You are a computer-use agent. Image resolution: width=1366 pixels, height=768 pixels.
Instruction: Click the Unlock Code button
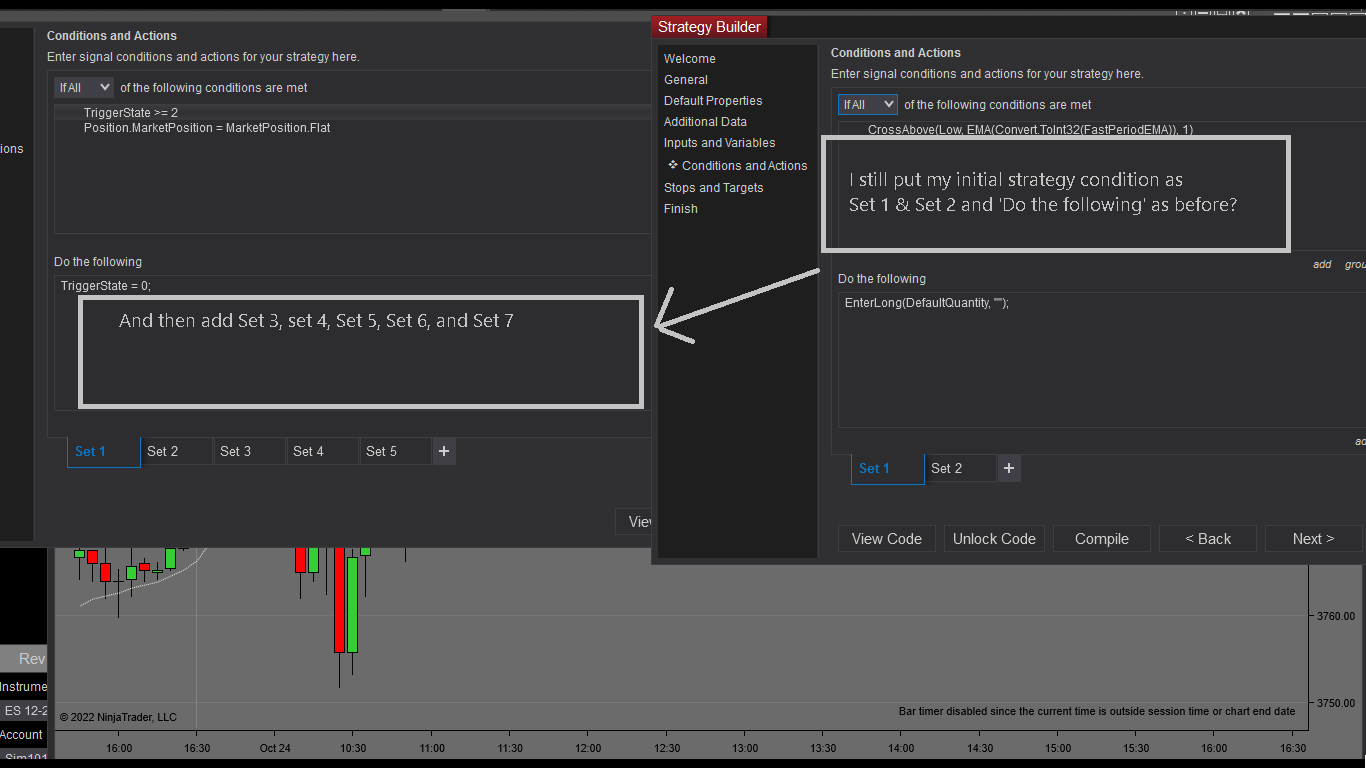point(994,539)
